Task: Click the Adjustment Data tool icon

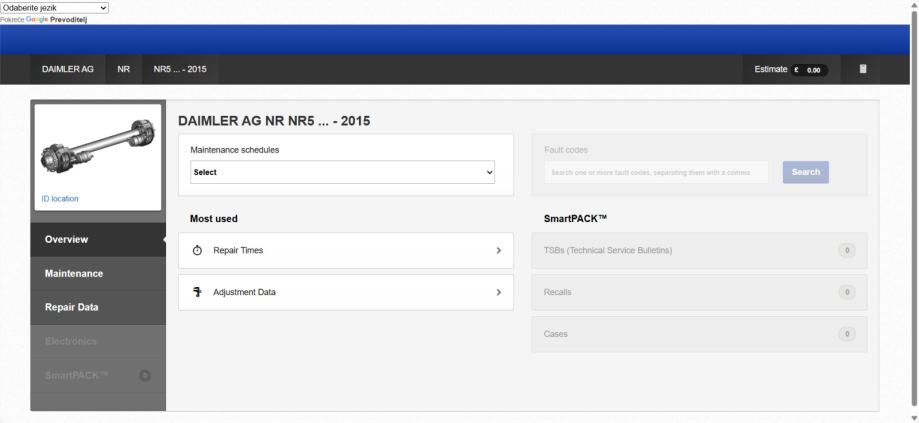Action: pyautogui.click(x=197, y=292)
